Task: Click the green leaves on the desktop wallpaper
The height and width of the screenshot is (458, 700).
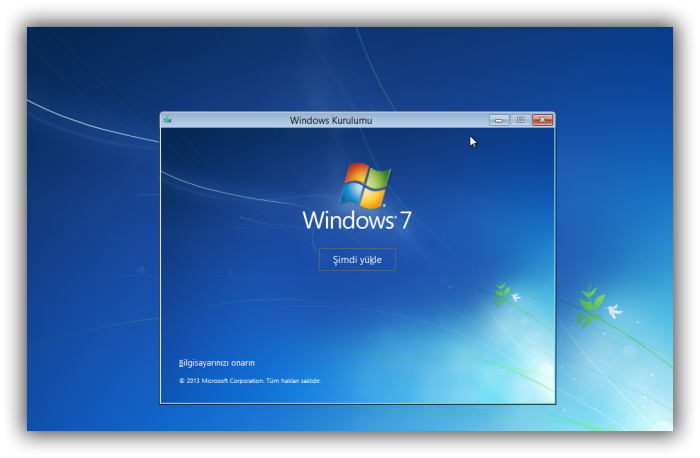Action: [588, 306]
